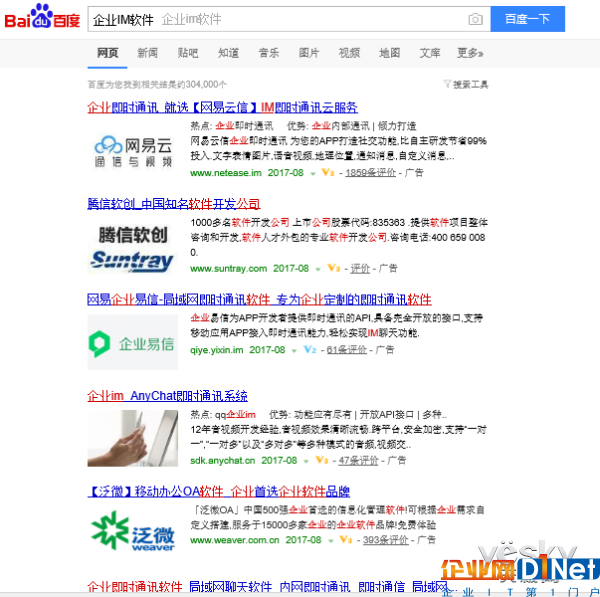Screen dimensions: 600x597
Task: Click V3 badge in netease.im result
Action: click(328, 173)
